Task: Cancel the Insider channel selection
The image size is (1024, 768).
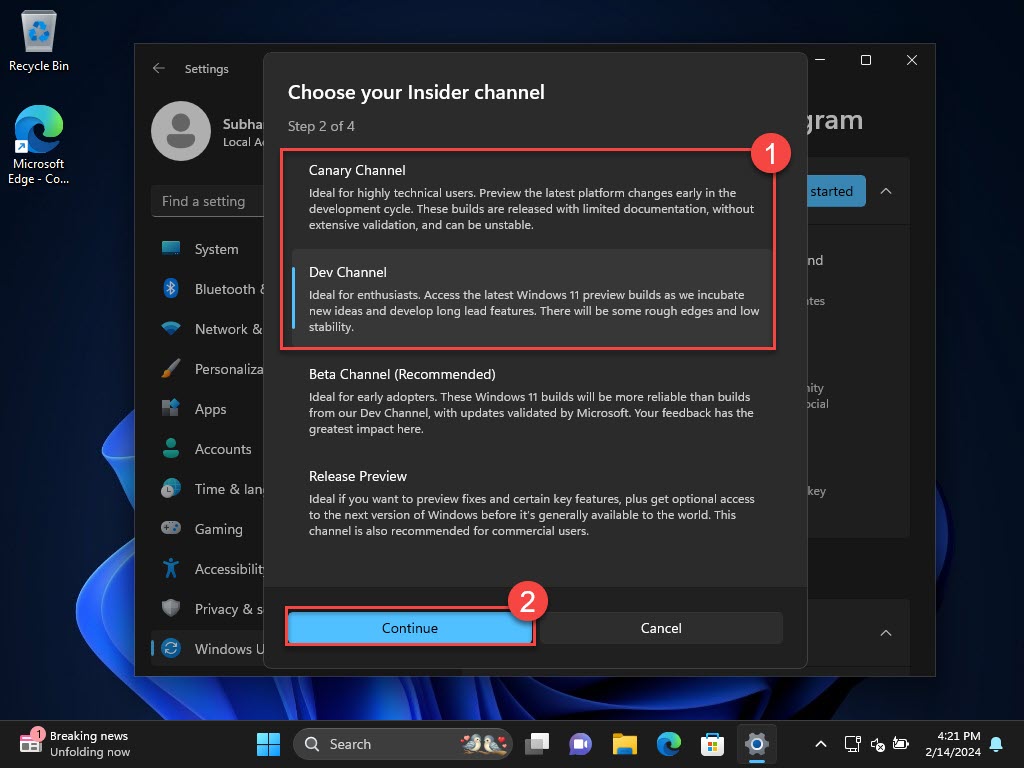Action: click(x=661, y=628)
